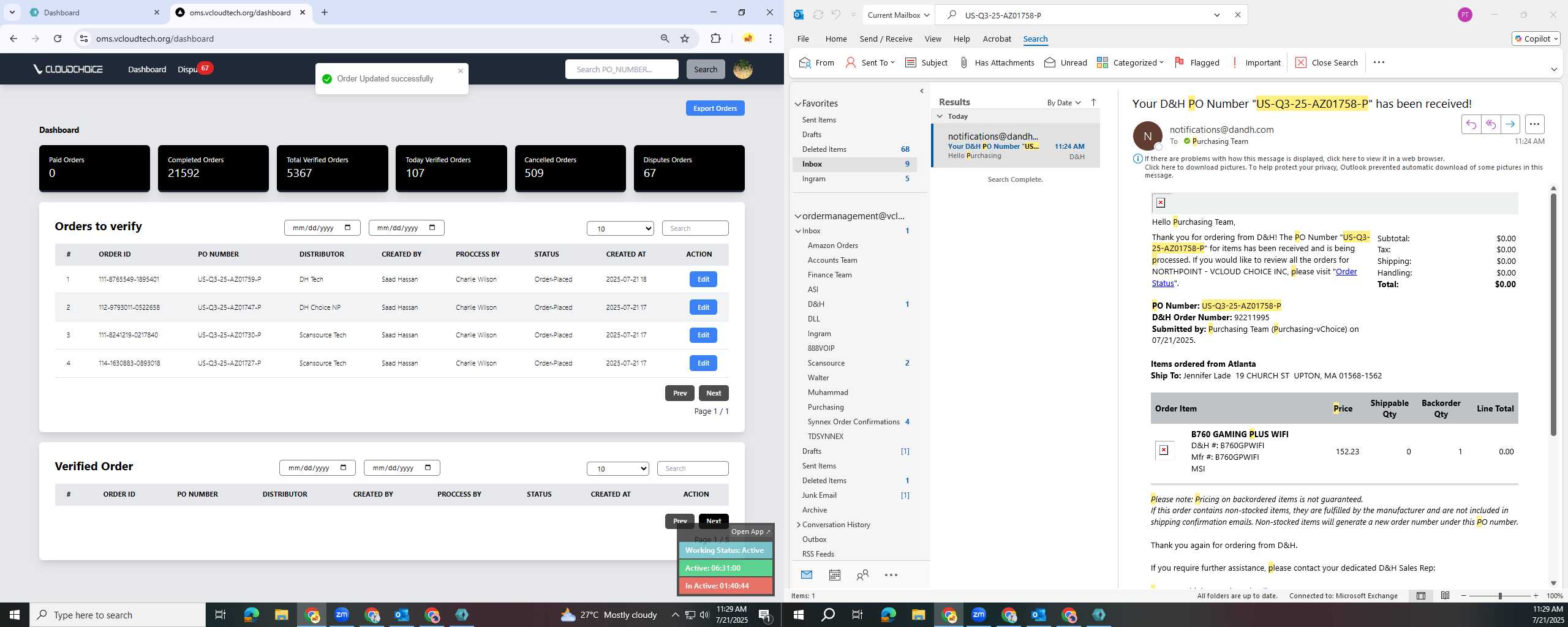Open Verified Order page-size dropdown
This screenshot has height=627, width=1568.
click(x=617, y=468)
